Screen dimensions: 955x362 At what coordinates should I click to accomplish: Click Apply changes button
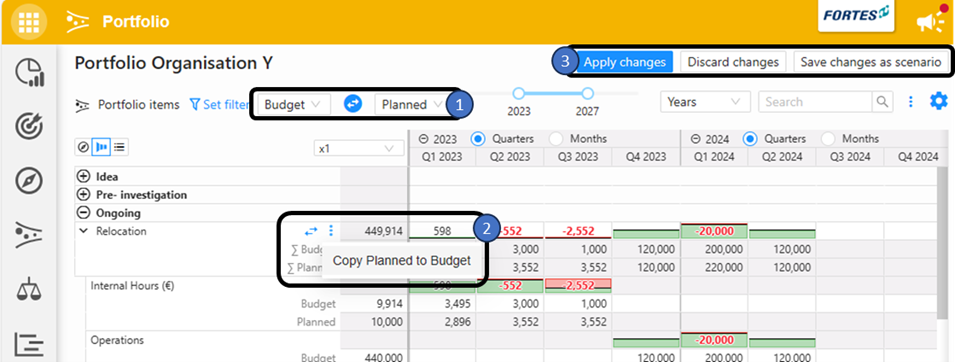(624, 62)
